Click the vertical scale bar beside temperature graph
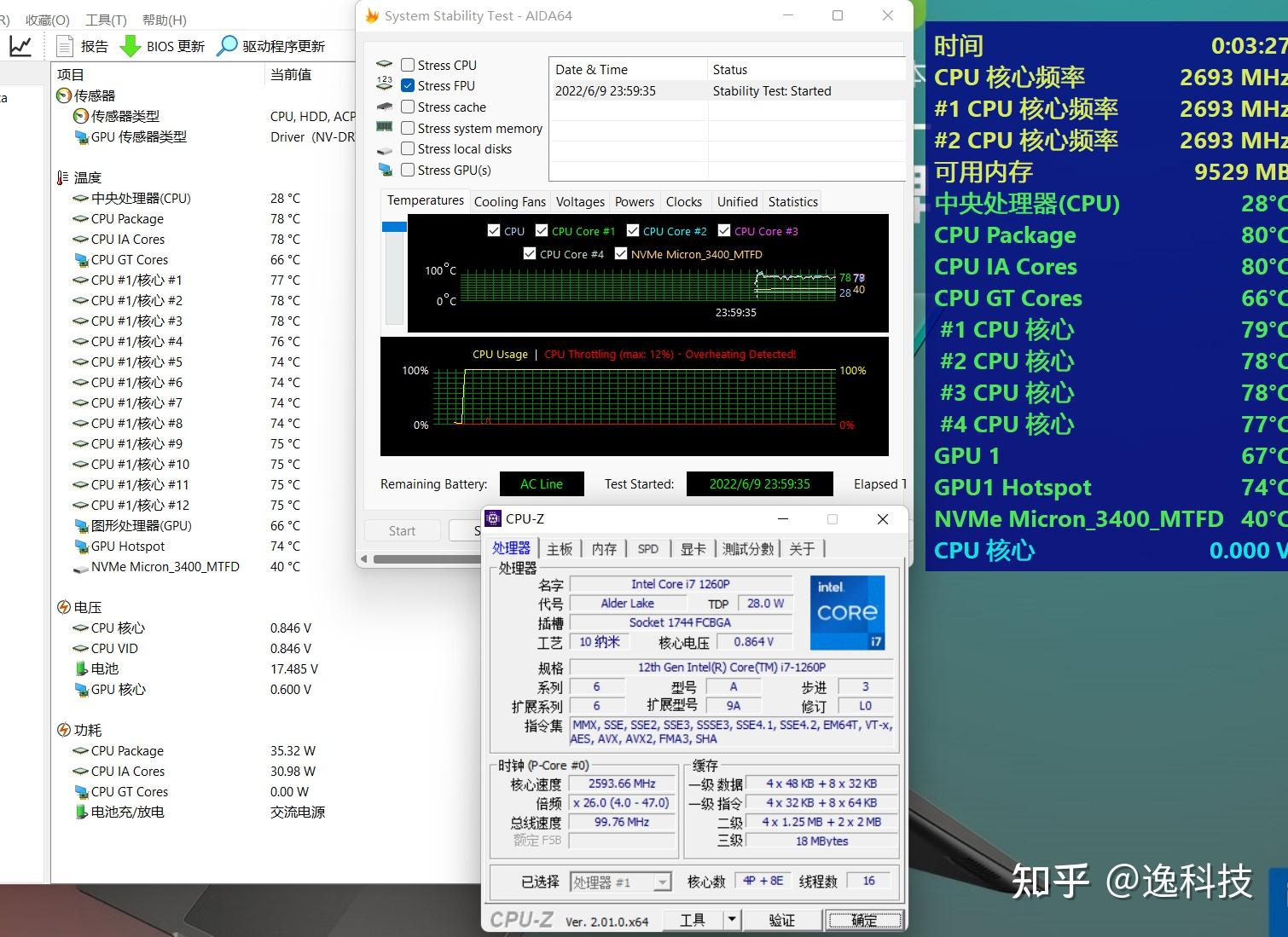 tap(394, 273)
